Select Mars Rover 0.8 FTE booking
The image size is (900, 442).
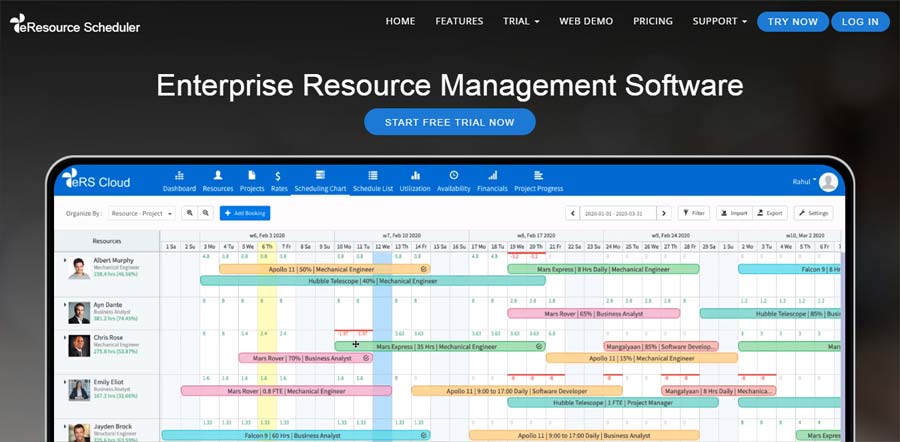[x=286, y=391]
